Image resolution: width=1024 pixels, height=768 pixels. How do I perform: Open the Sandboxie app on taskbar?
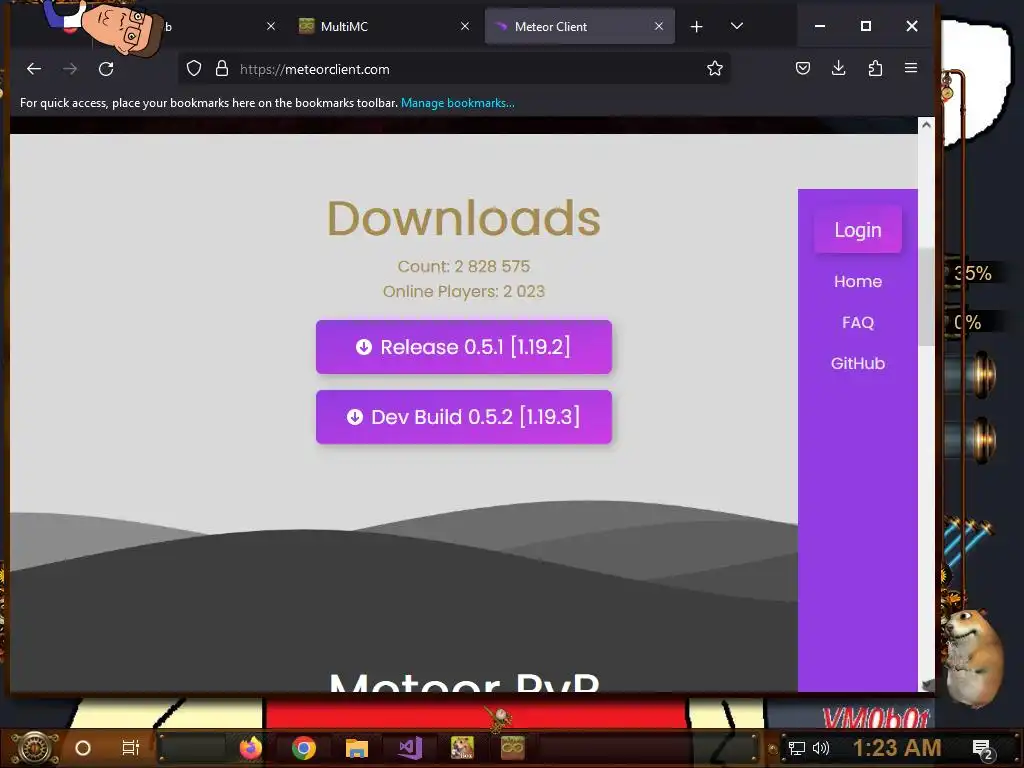(462, 748)
